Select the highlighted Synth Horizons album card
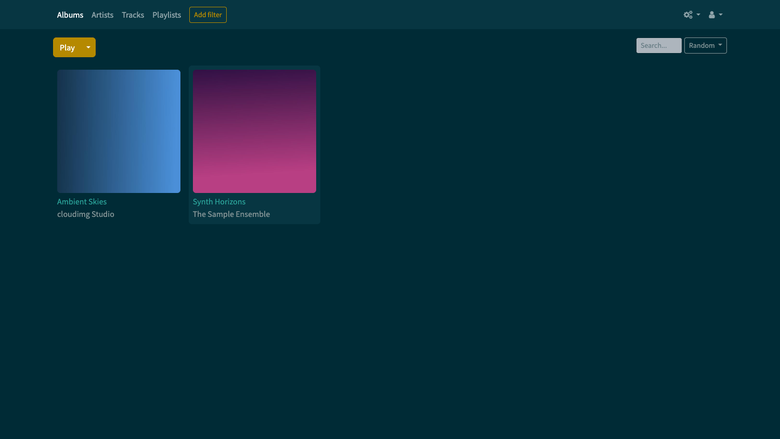 [x=255, y=145]
